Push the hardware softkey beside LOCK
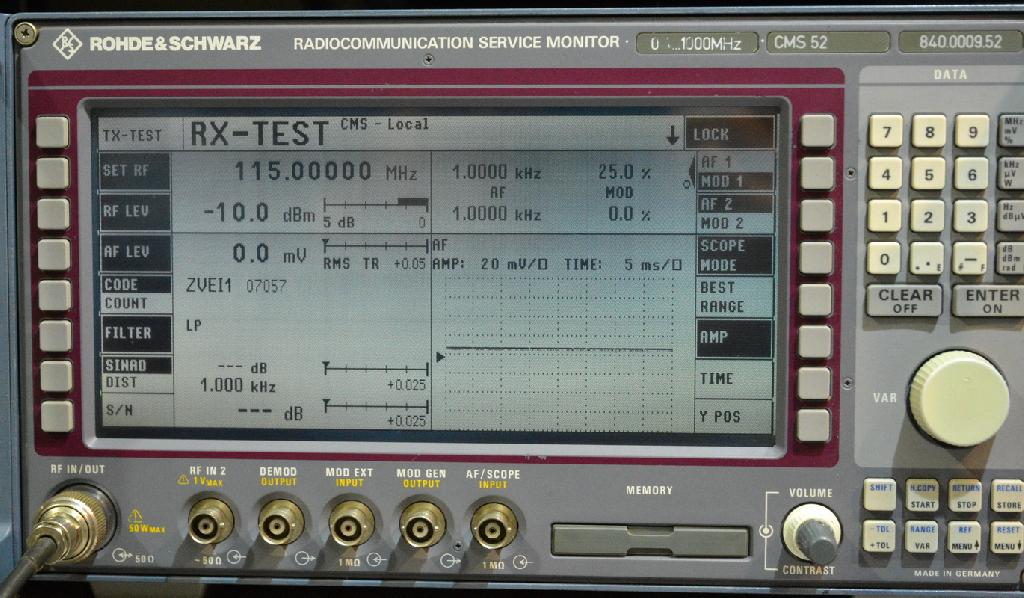This screenshot has width=1024, height=598. click(x=818, y=131)
